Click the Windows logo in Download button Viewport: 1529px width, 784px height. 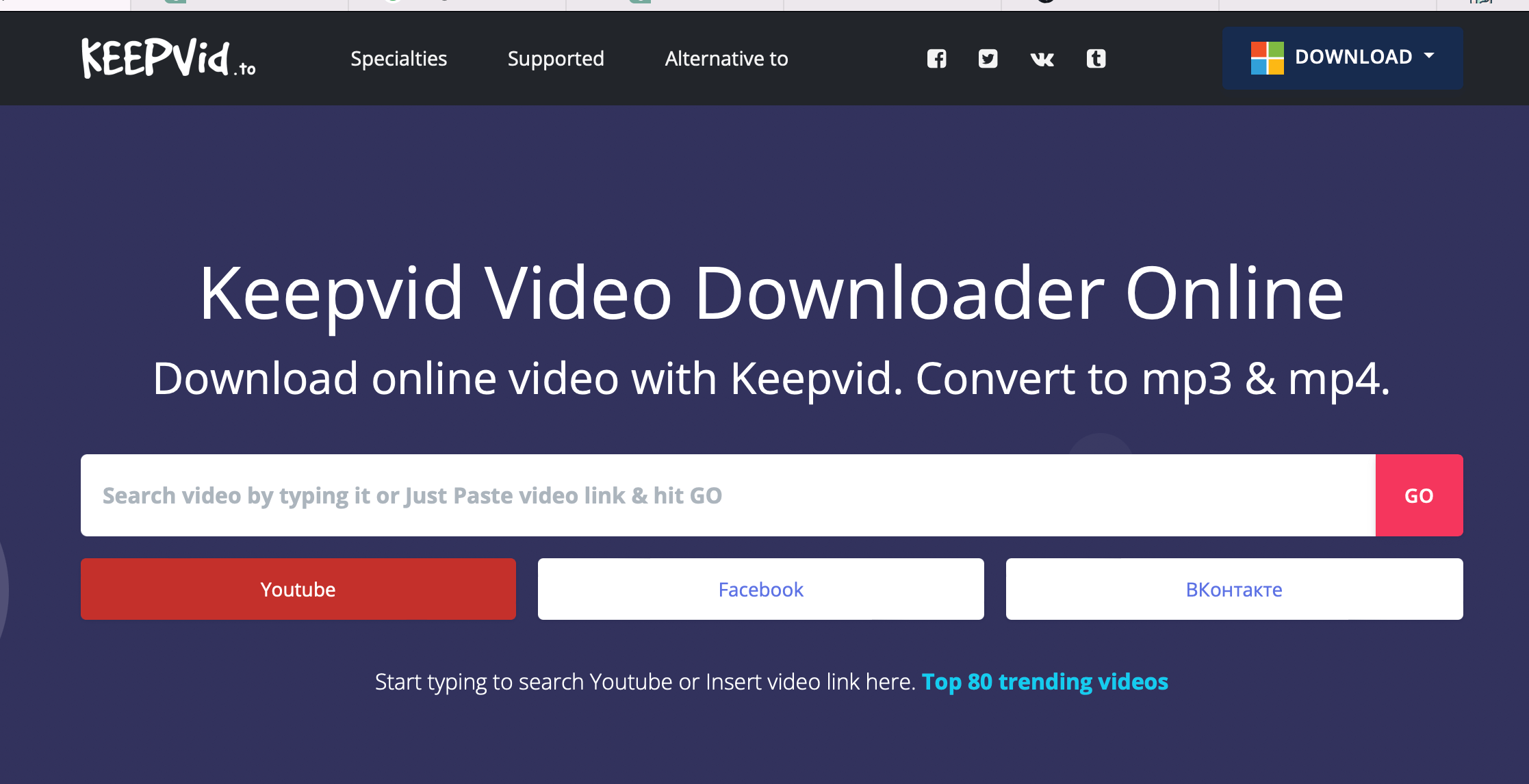click(x=1267, y=57)
